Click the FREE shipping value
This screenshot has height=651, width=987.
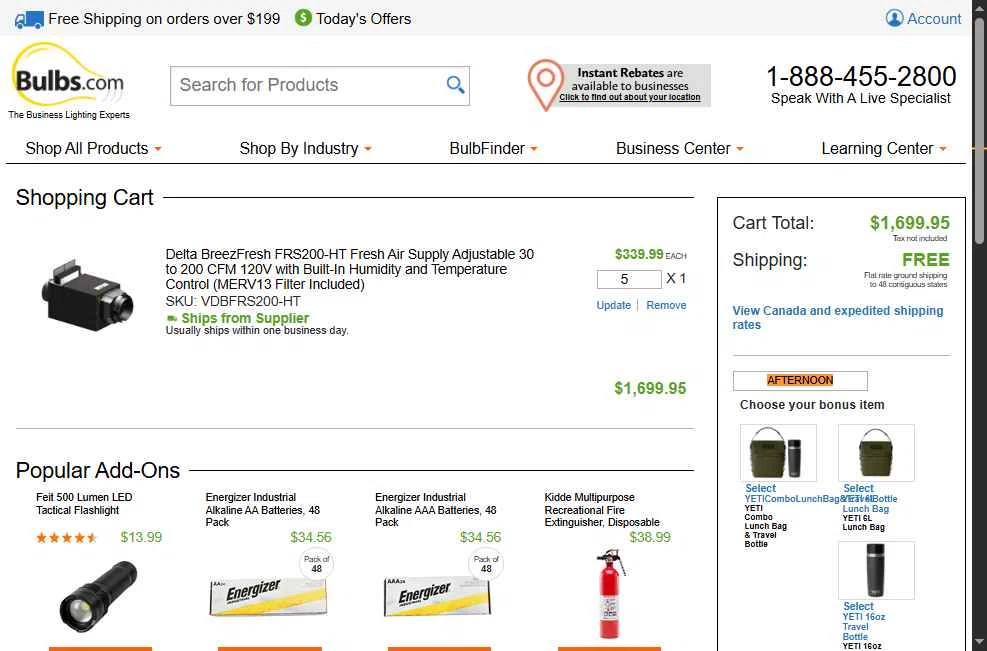coord(926,260)
